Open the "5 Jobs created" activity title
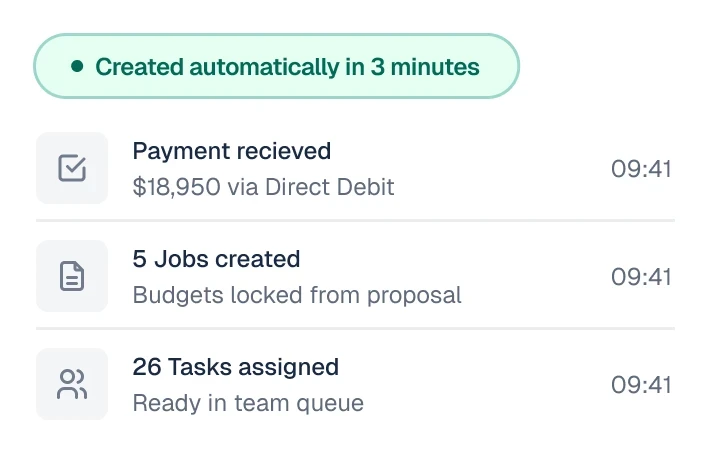This screenshot has width=710, height=456. [216, 259]
